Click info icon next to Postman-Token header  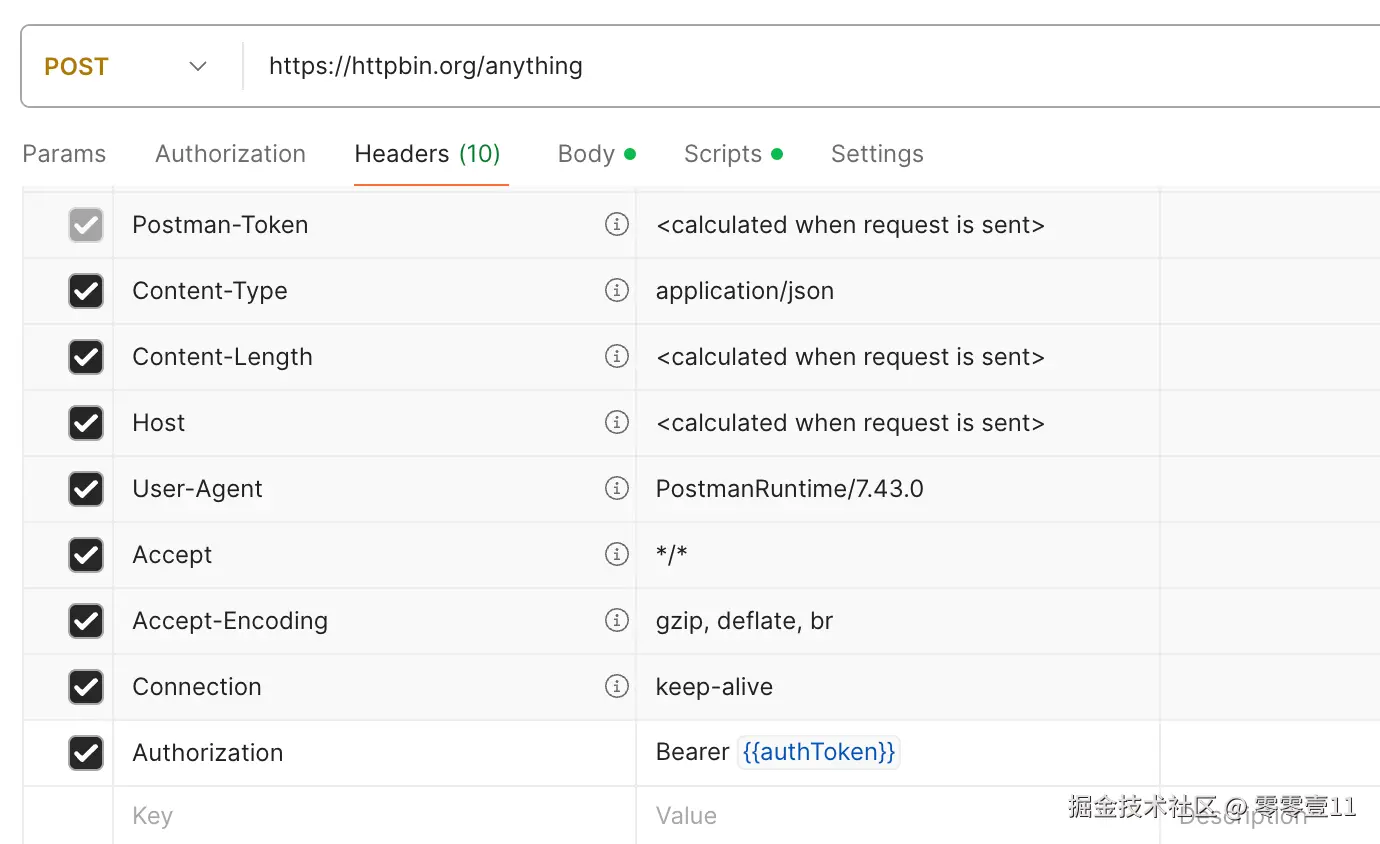click(617, 224)
